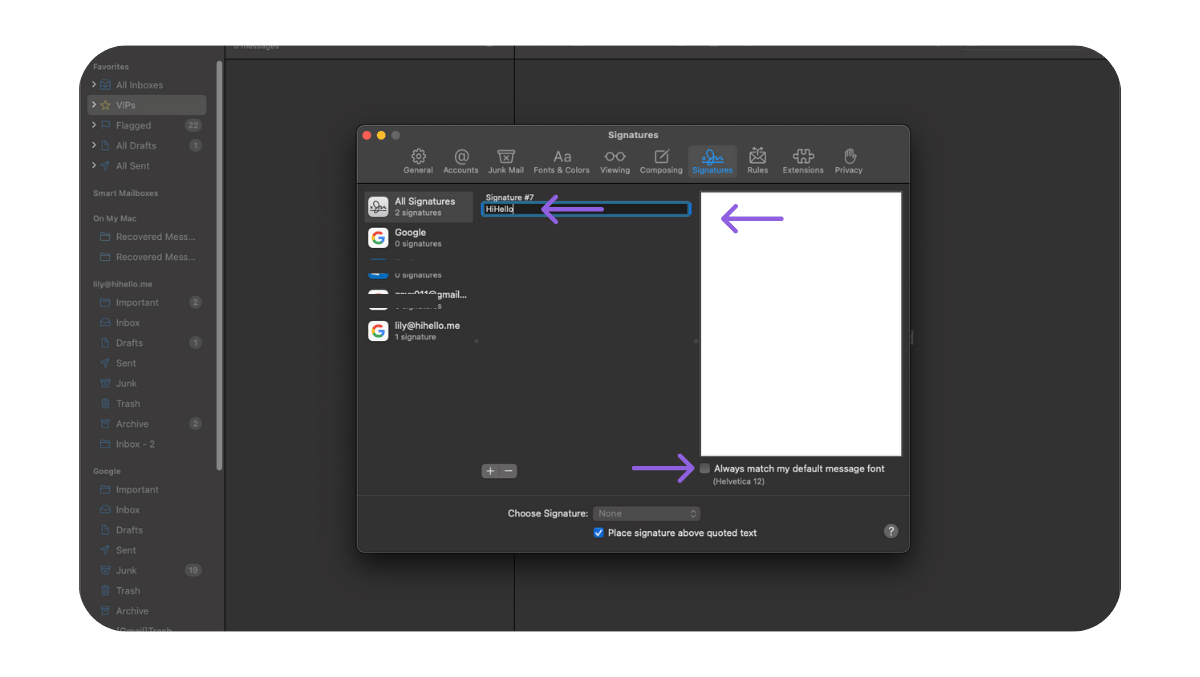Select the Google account with 0 signatures
This screenshot has width=1200, height=677.
418,238
